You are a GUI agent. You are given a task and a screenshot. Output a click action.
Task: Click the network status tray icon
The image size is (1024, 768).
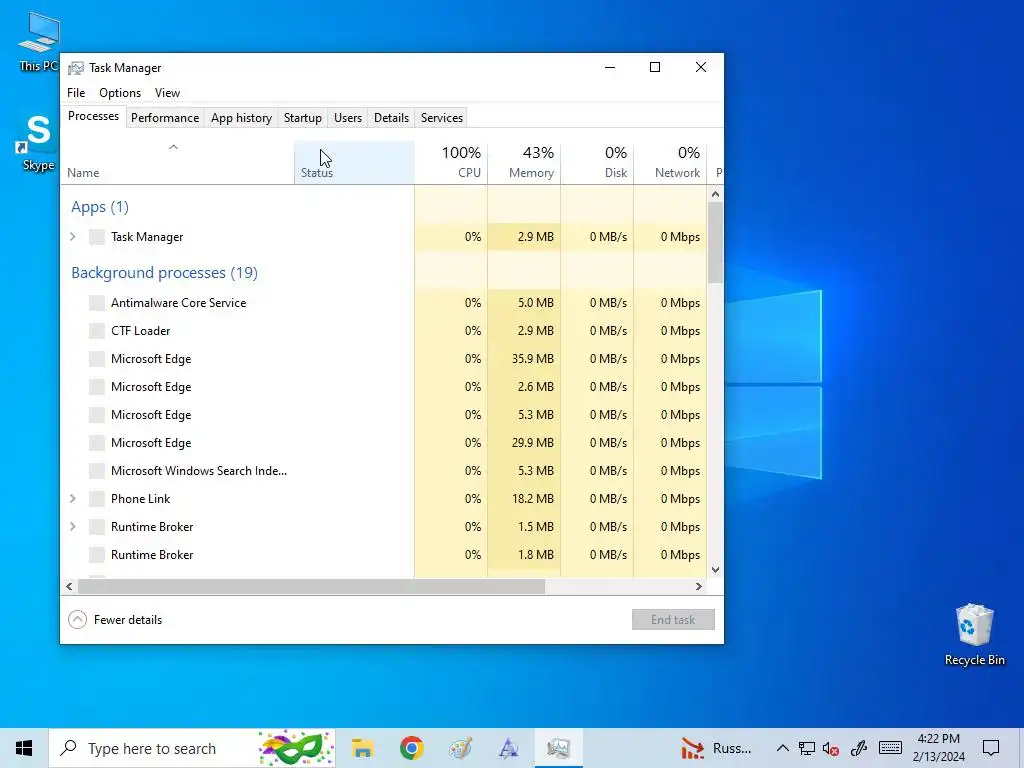[x=807, y=748]
